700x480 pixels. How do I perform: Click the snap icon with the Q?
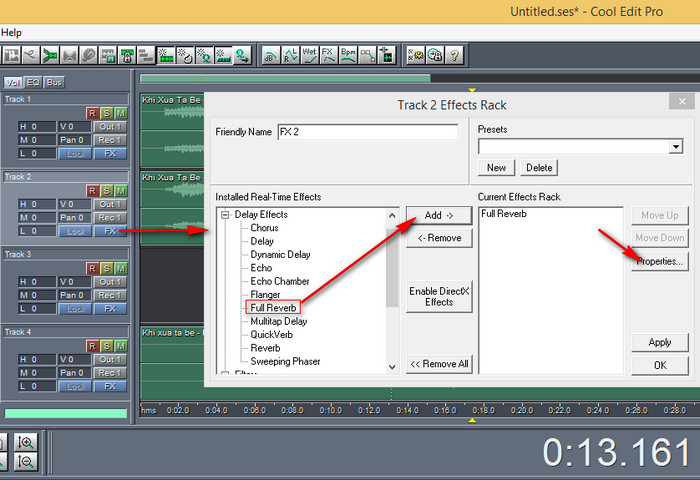(204, 56)
